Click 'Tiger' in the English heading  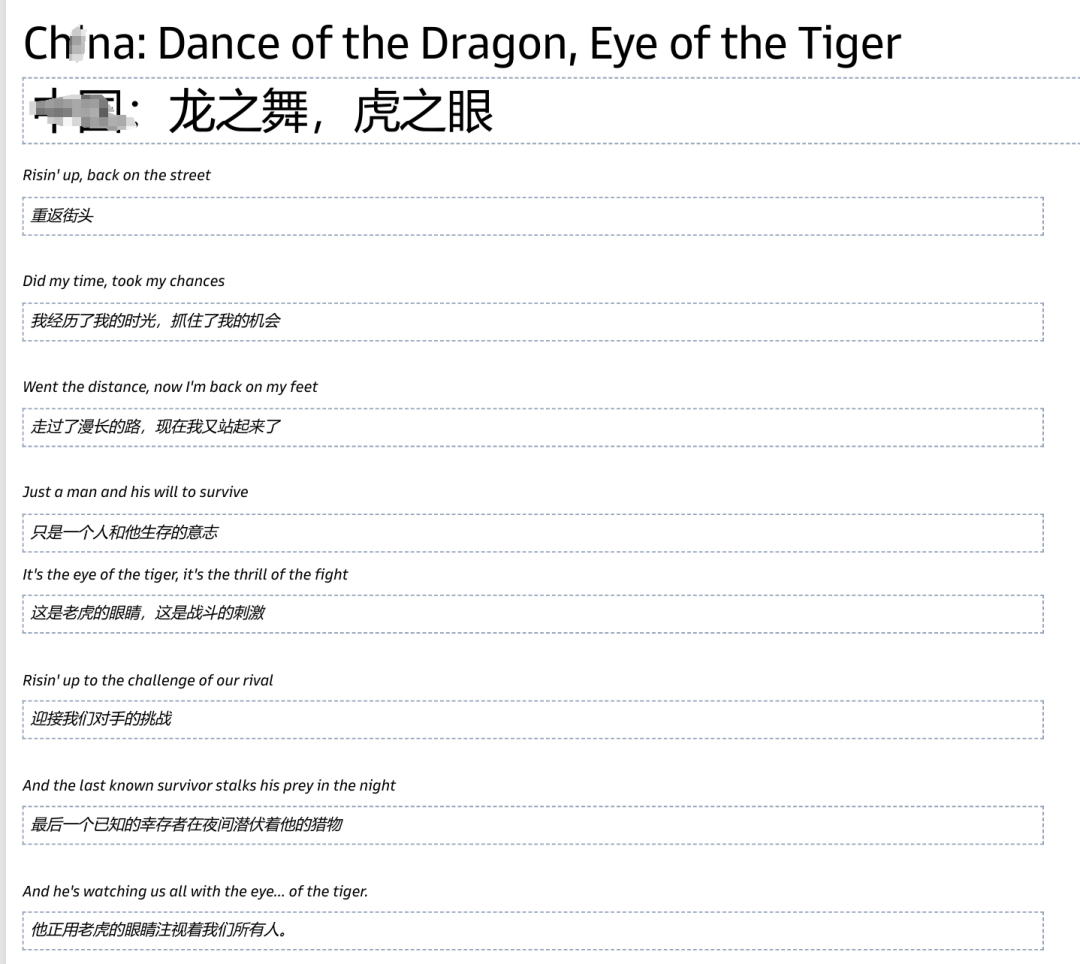point(848,44)
